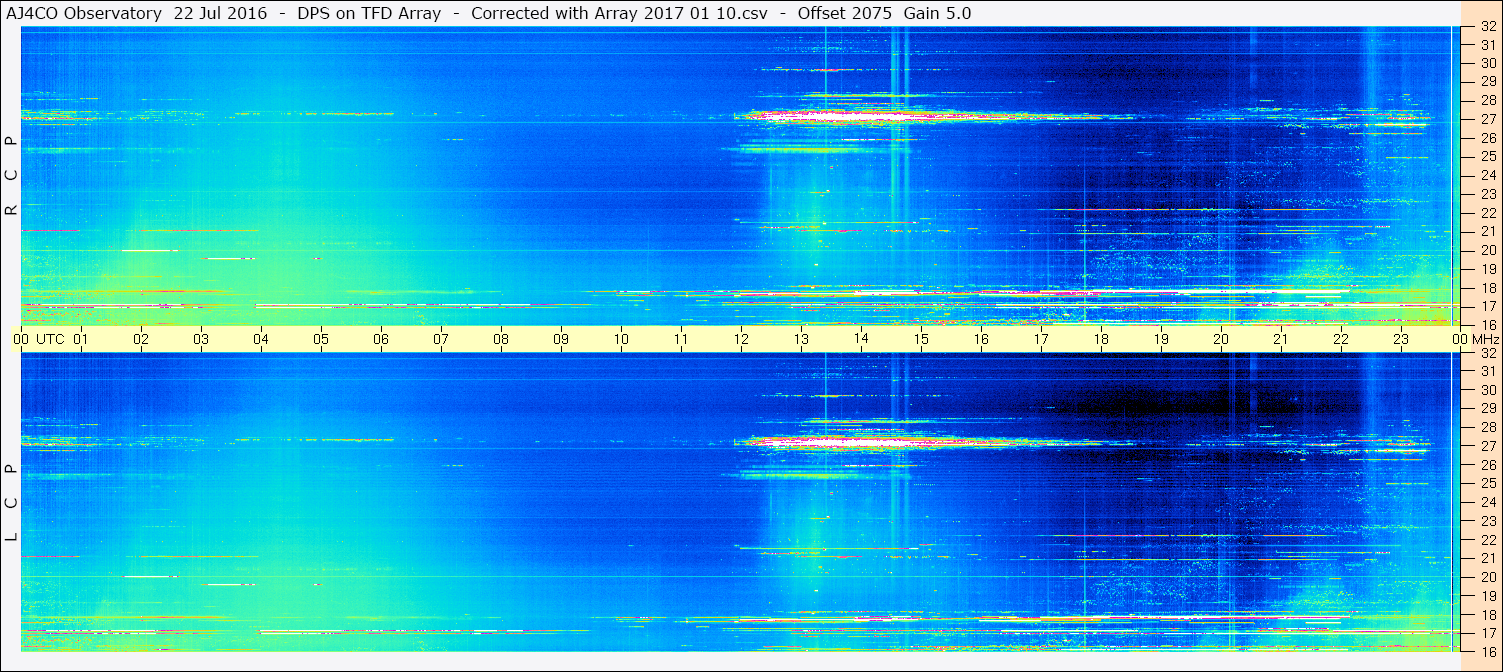The image size is (1503, 672).
Task: Click the 21 MHz tick label, LCP panel
Action: click(x=1487, y=558)
